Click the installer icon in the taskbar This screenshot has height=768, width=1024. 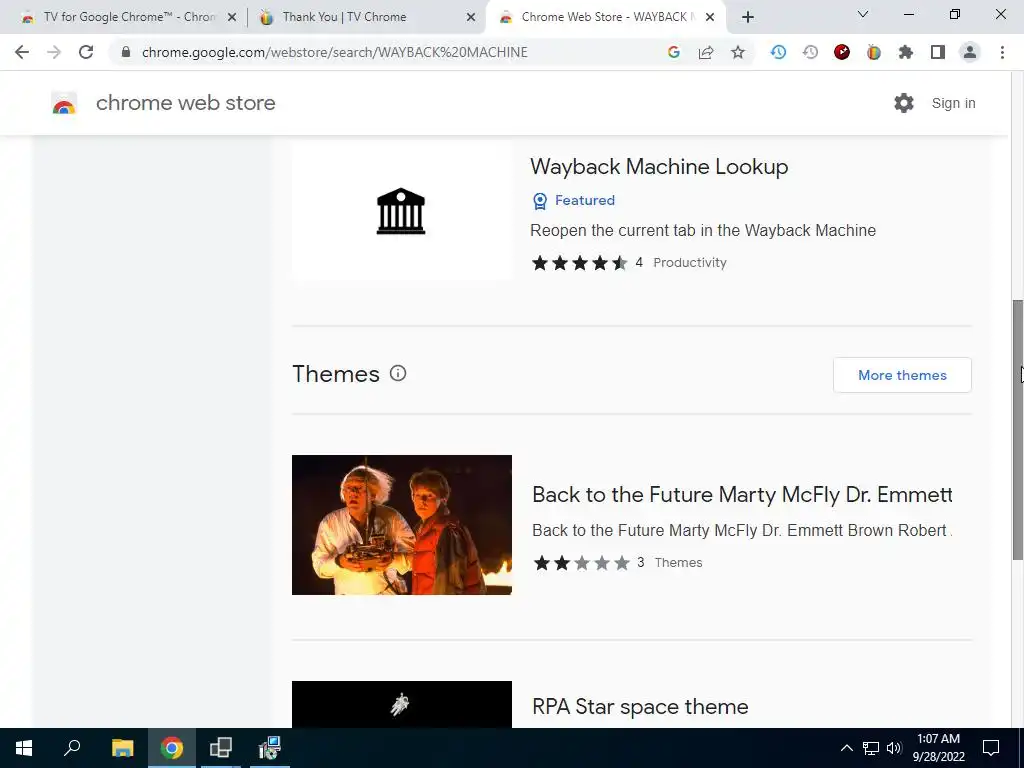pyautogui.click(x=269, y=748)
